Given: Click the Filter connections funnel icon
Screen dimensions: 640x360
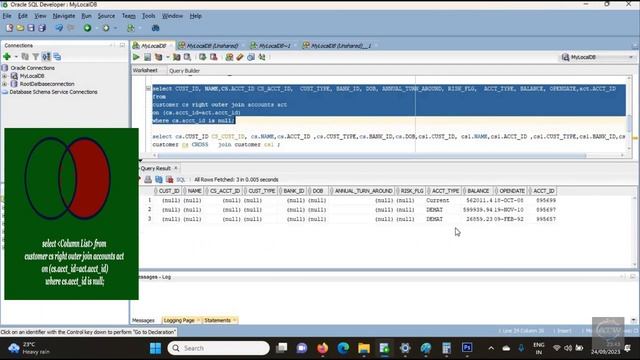Looking at the screenshot, I should pyautogui.click(x=36, y=56).
